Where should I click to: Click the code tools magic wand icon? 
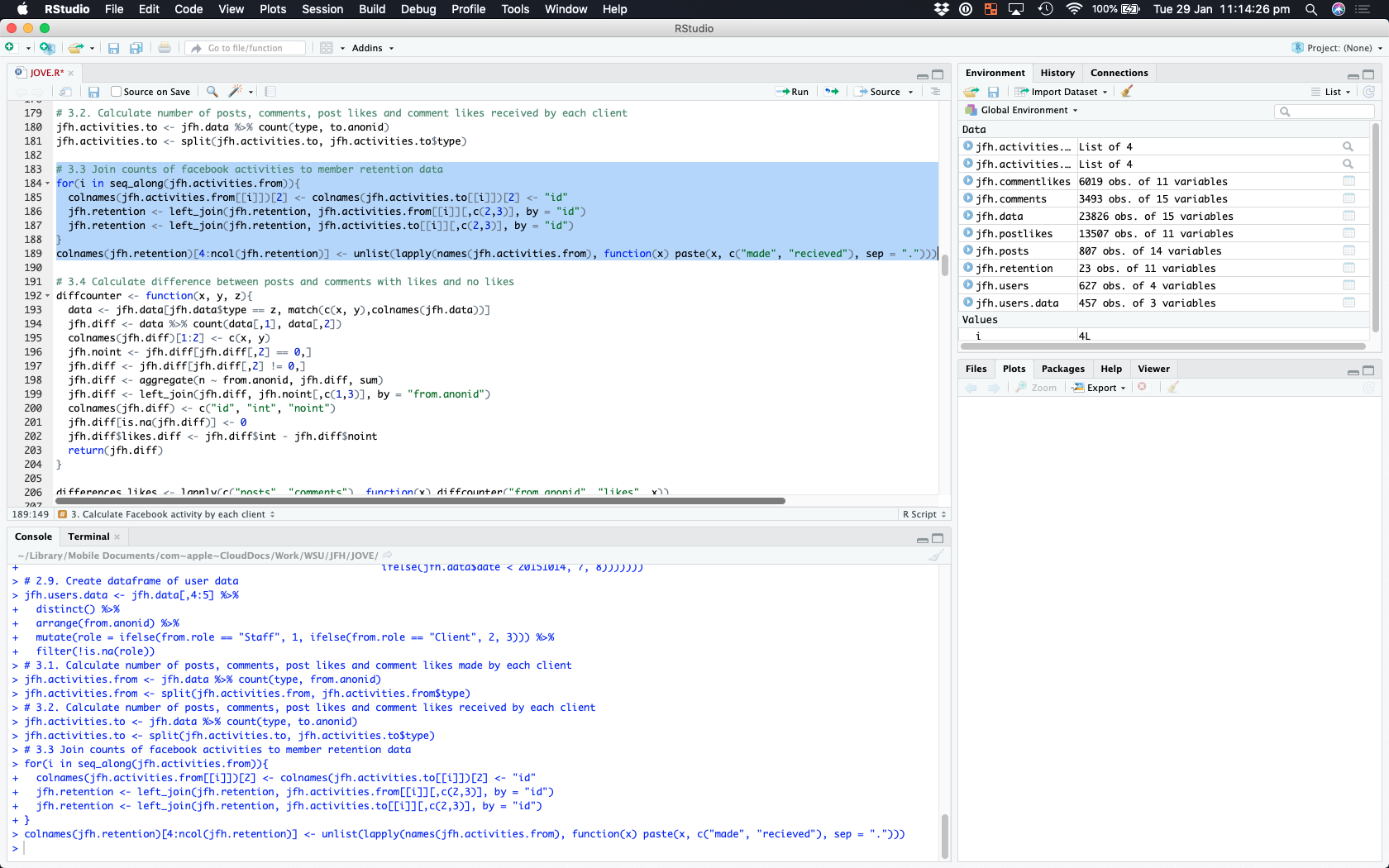[236, 92]
